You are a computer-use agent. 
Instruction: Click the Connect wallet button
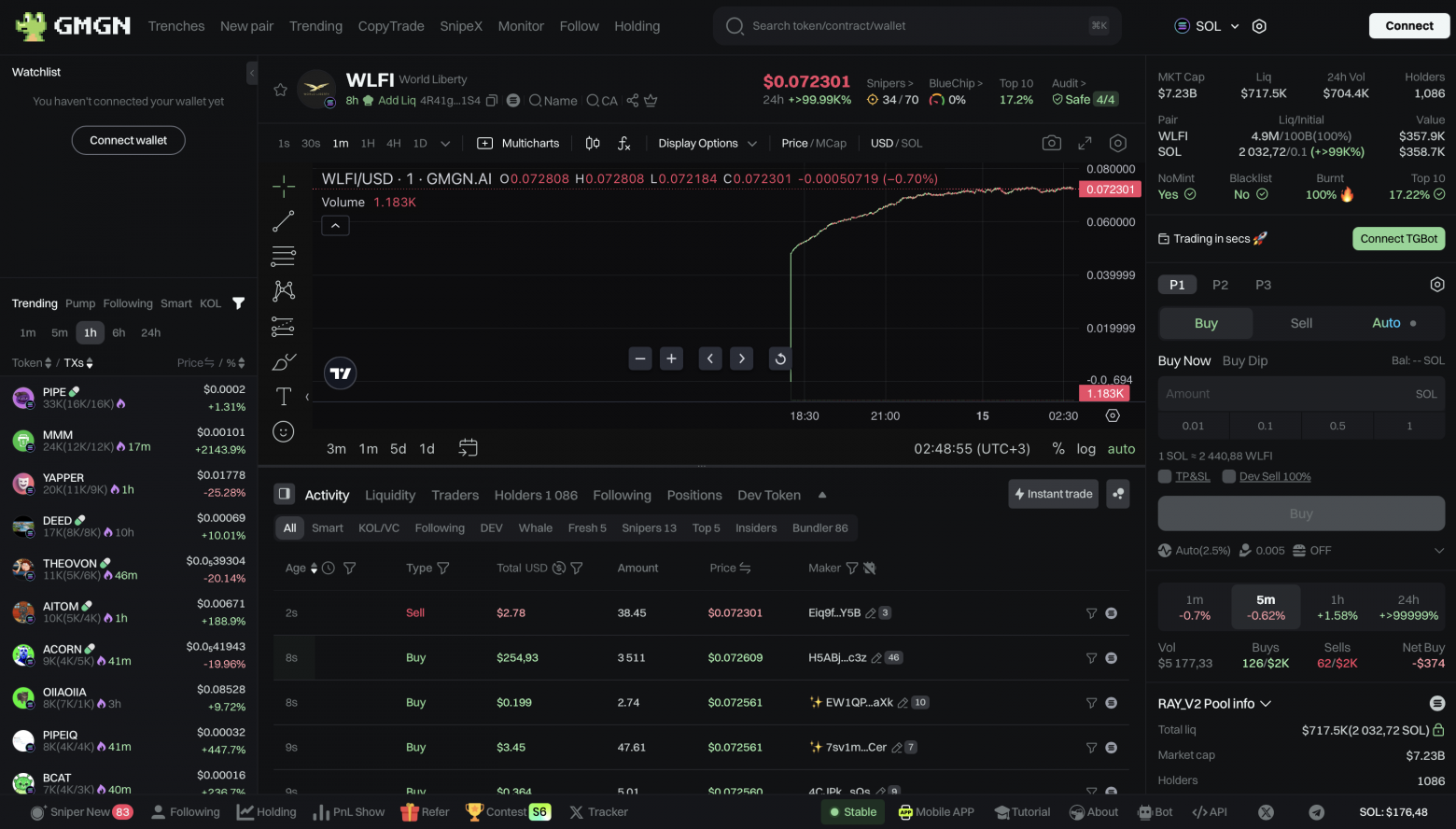click(128, 140)
